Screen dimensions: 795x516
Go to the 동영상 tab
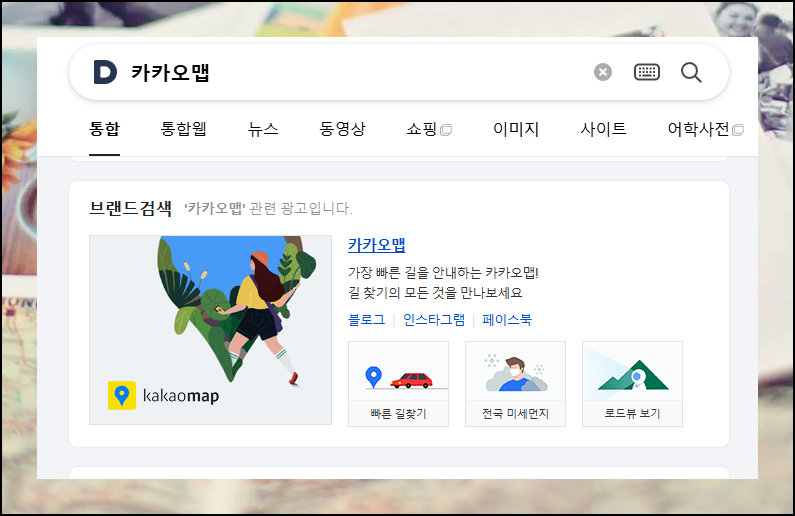[x=342, y=129]
